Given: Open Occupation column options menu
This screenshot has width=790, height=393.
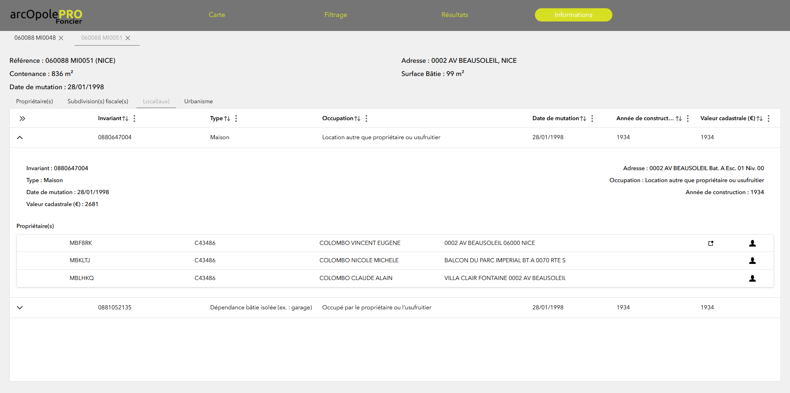Looking at the screenshot, I should pyautogui.click(x=366, y=118).
